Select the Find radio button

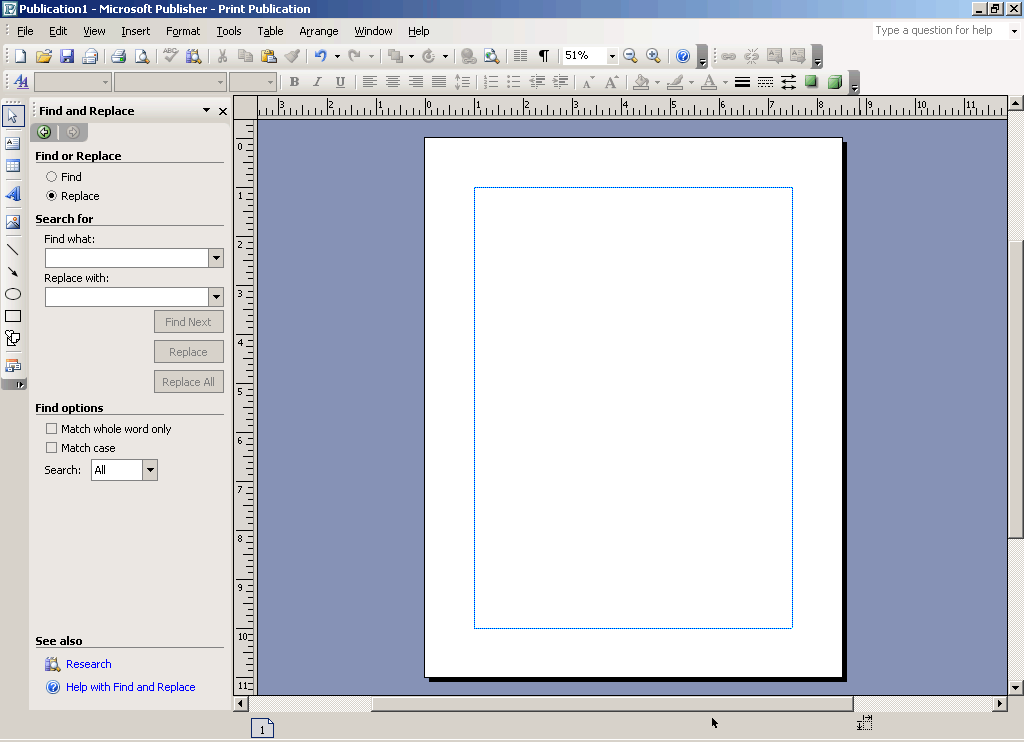pos(51,177)
